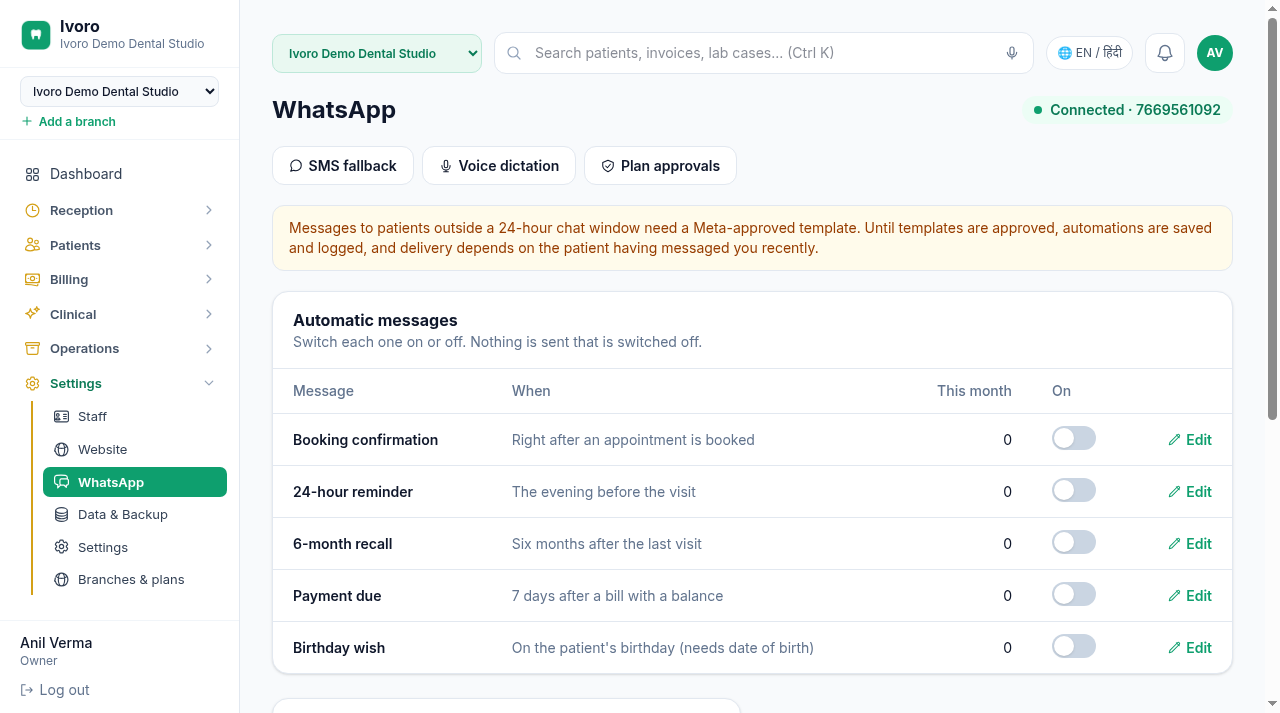Viewport: 1280px width, 713px height.
Task: Open the Settings sub-item under Settings
Action: [x=135, y=547]
